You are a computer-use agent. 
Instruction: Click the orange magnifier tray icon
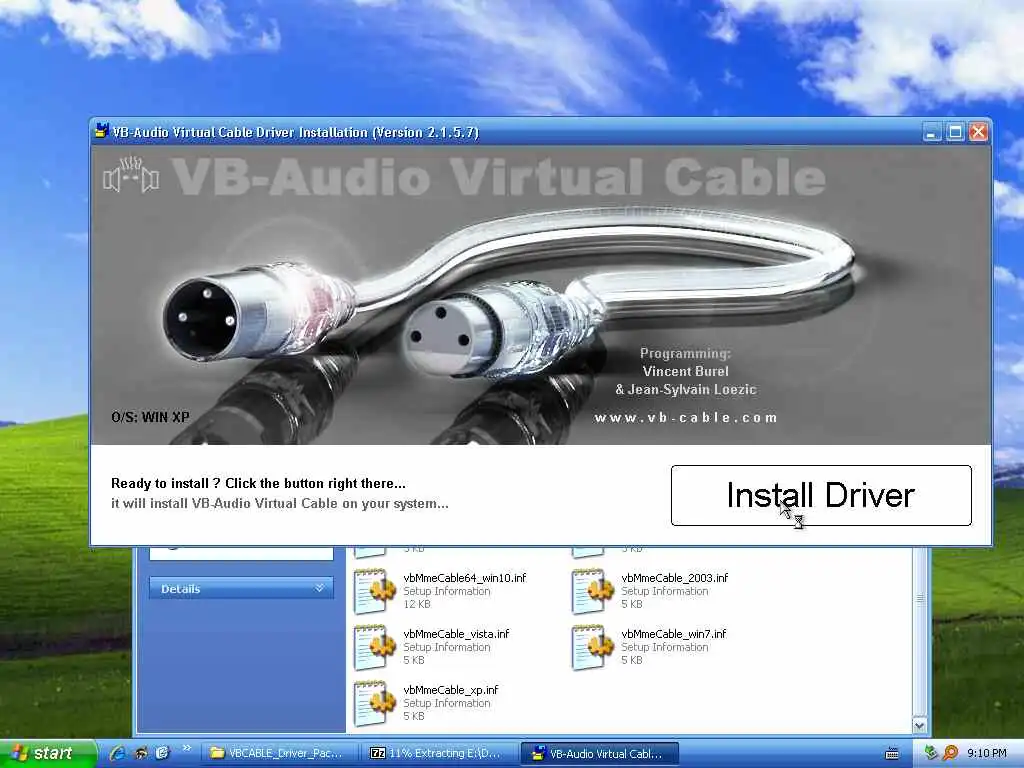pyautogui.click(x=950, y=753)
